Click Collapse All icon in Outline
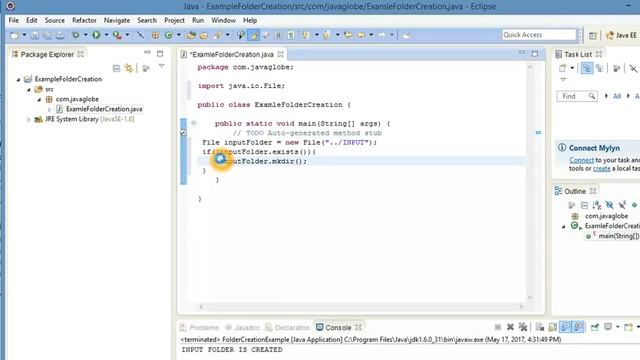Image resolution: width=640 pixels, height=360 pixels. (584, 205)
